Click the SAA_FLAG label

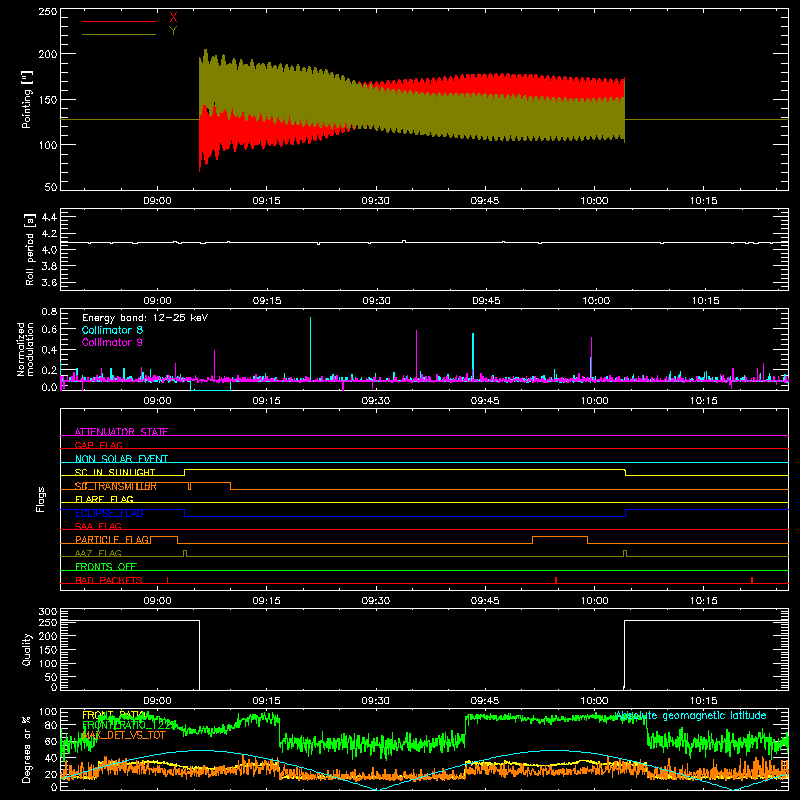[x=98, y=526]
